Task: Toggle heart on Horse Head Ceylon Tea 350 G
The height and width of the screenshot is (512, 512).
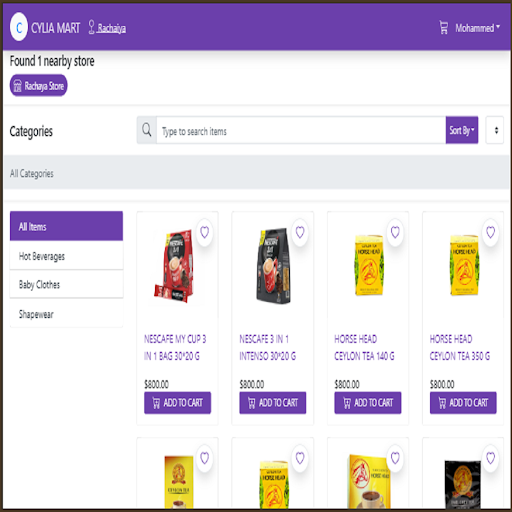Action: coord(491,232)
